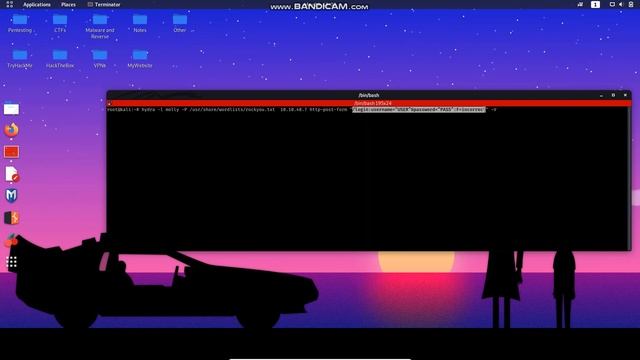Close the /bin/bash terminal window
This screenshot has width=640, height=360.
pos(625,95)
